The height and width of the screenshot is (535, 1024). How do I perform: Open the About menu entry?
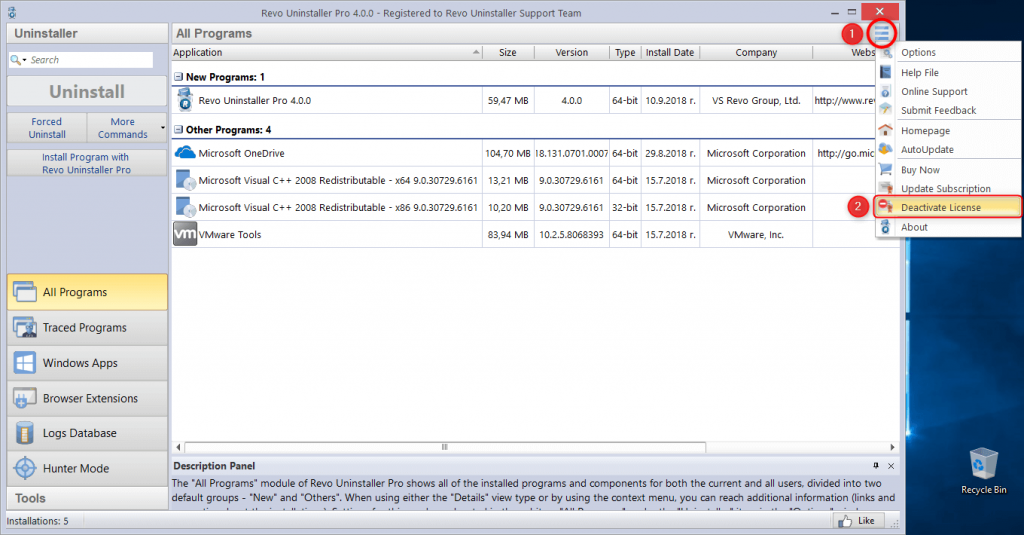(x=914, y=227)
